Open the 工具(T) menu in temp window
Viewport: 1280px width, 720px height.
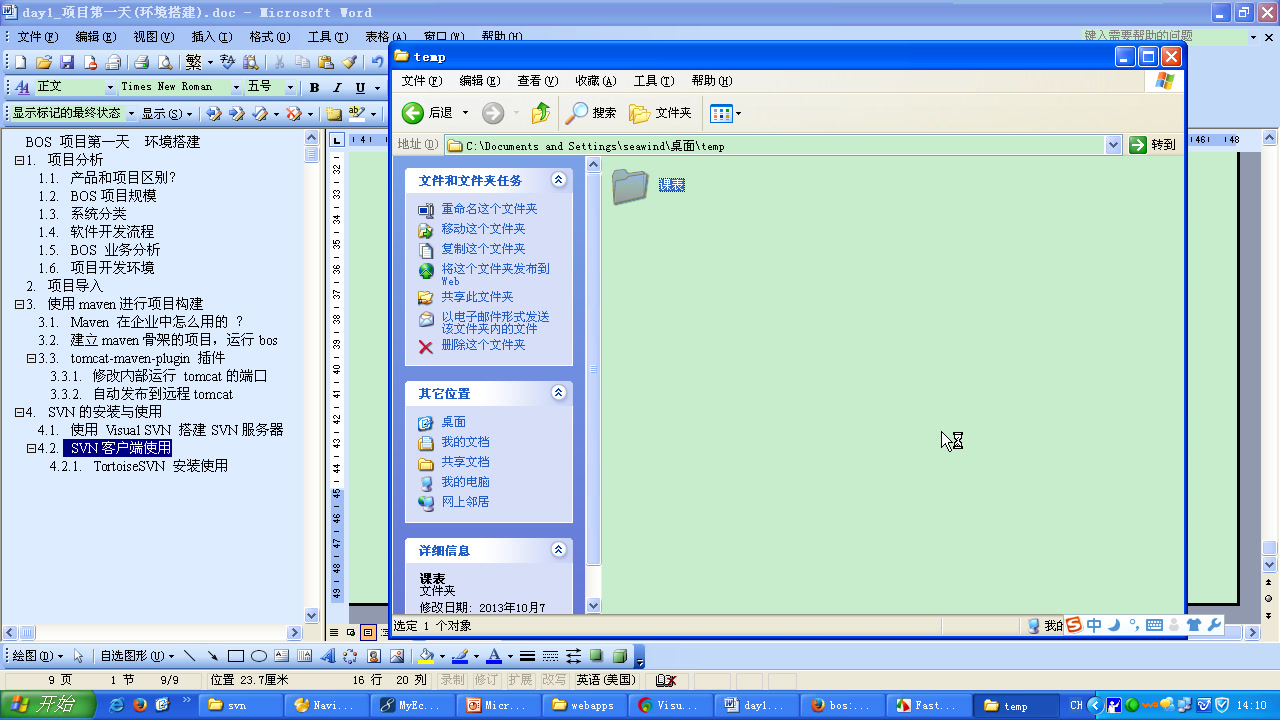653,81
